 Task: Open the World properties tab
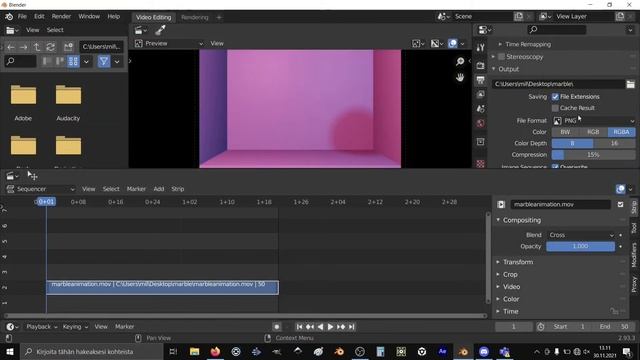(480, 123)
